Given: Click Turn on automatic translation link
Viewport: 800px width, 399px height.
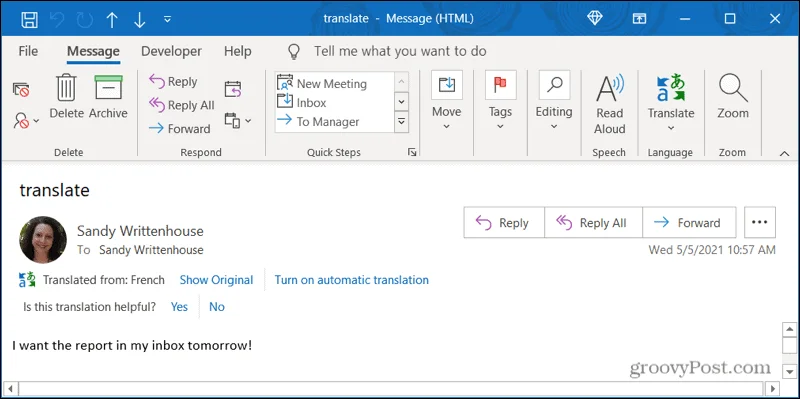Looking at the screenshot, I should tap(352, 280).
